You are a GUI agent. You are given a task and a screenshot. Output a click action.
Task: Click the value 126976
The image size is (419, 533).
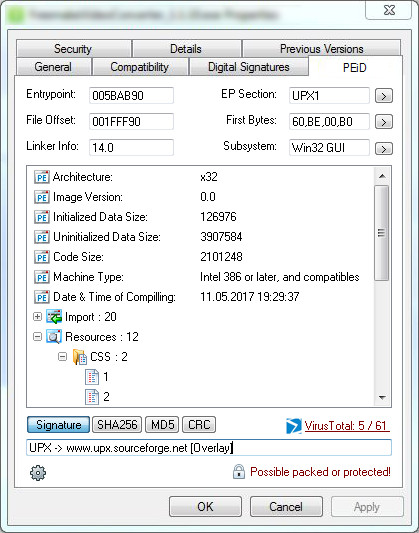pyautogui.click(x=218, y=217)
